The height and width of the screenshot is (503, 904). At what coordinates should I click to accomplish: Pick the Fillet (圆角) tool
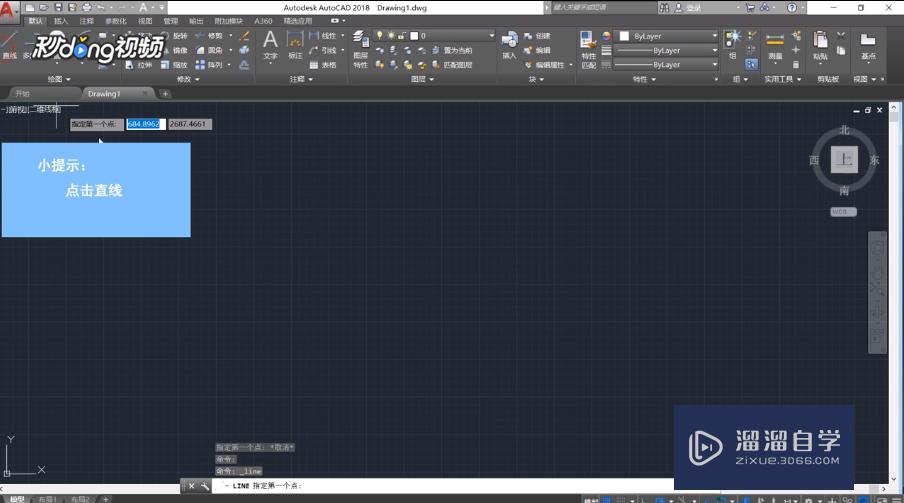click(209, 50)
